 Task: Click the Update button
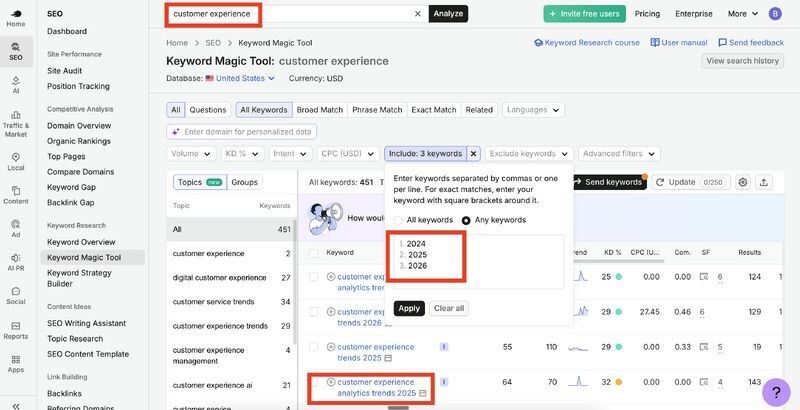[691, 182]
